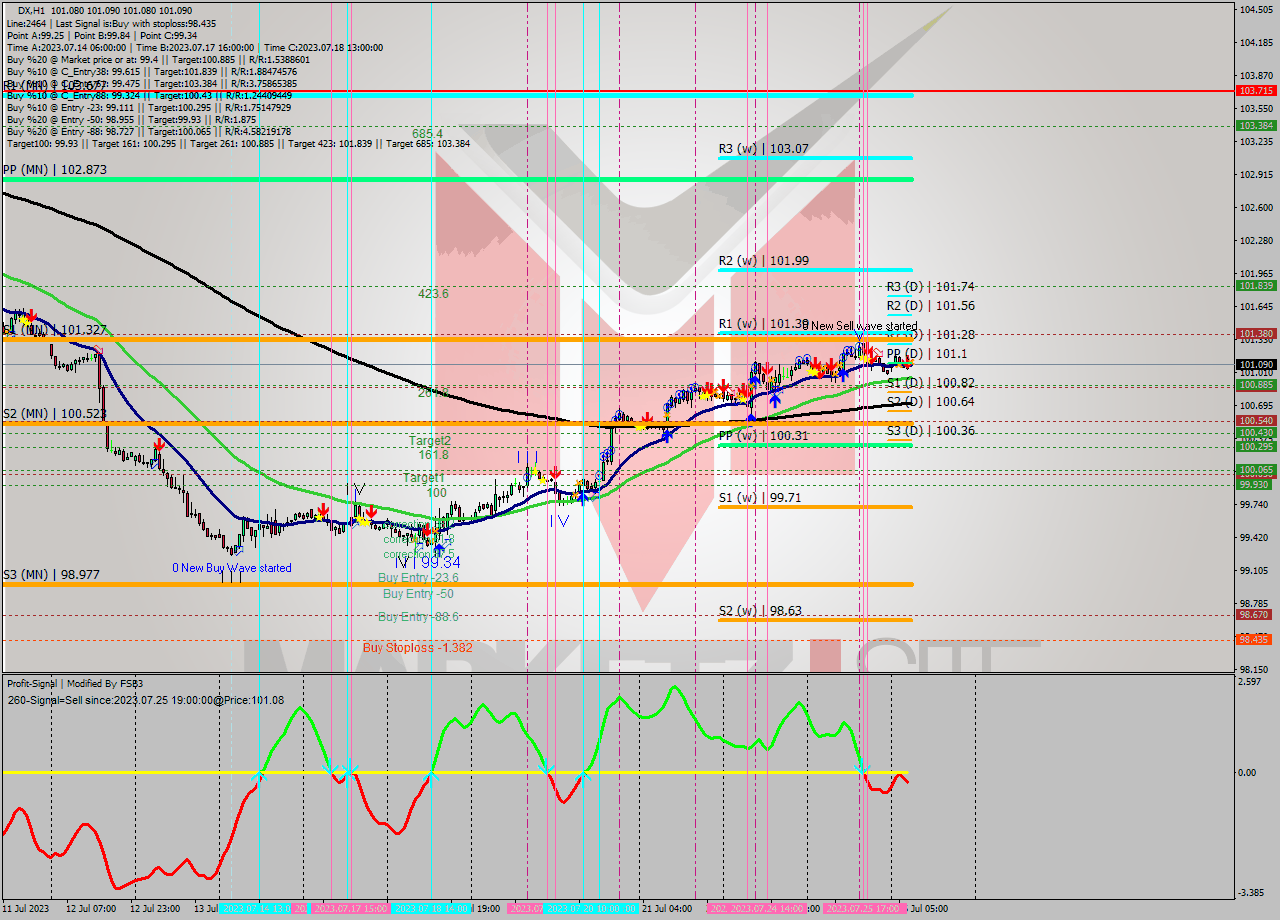The width and height of the screenshot is (1280, 920).
Task: Select the S2 (D) | 100.64 label
Action: tap(931, 402)
